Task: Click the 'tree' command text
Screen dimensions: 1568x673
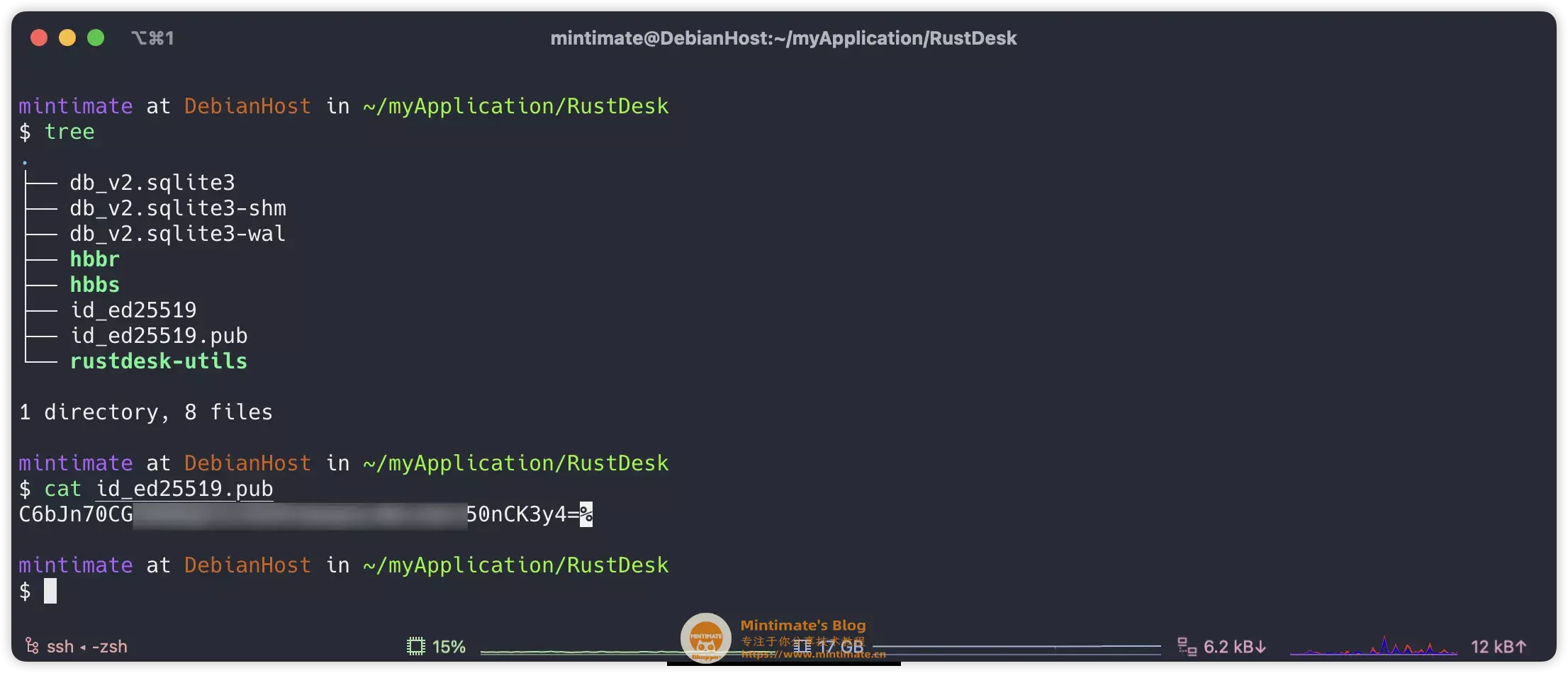Action: (x=69, y=132)
